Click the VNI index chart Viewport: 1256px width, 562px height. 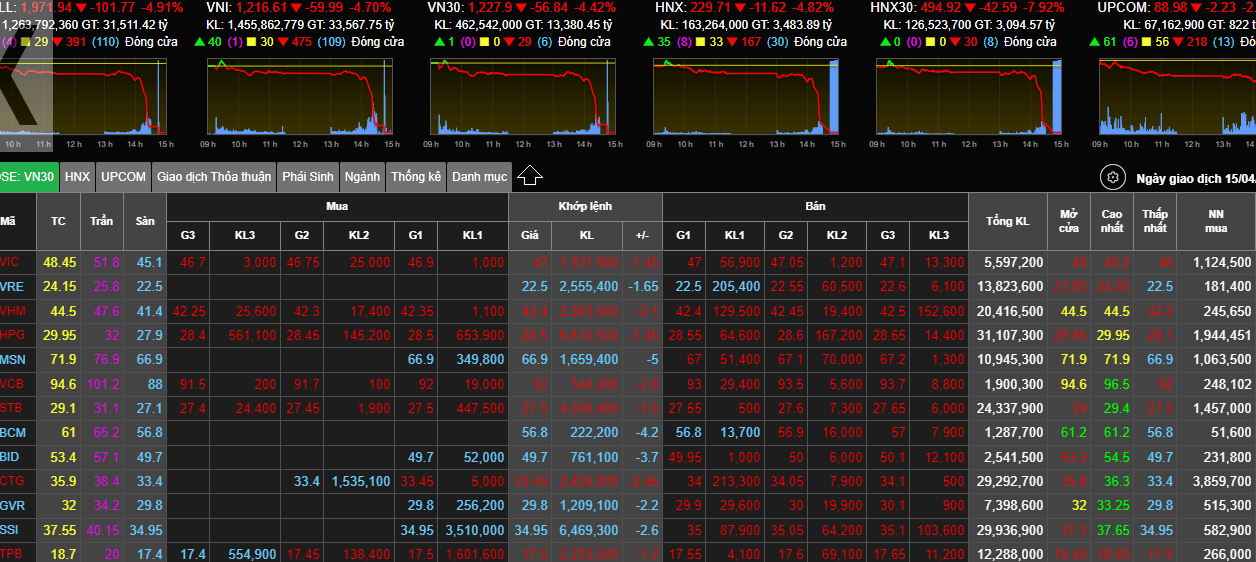[x=297, y=96]
